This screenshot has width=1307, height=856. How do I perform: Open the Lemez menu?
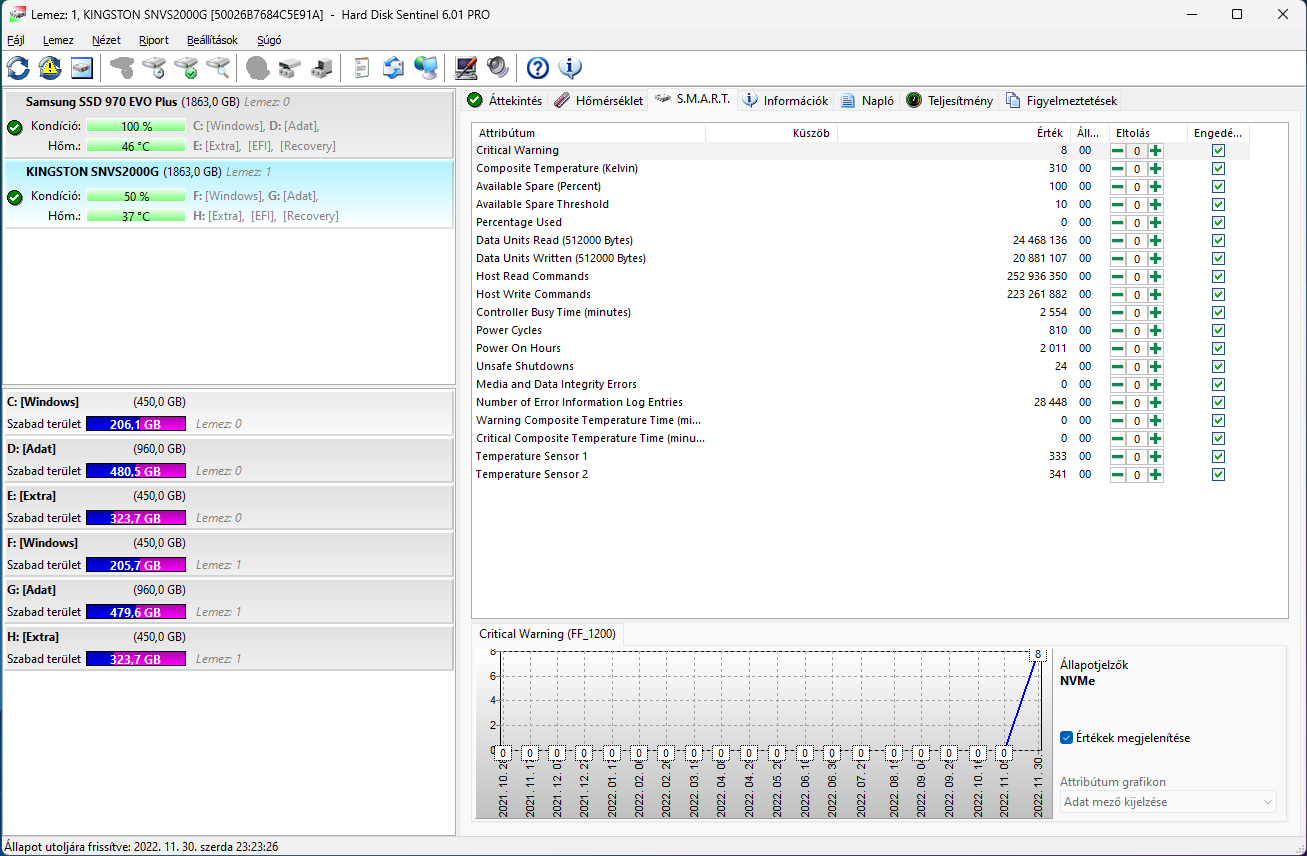tap(58, 40)
